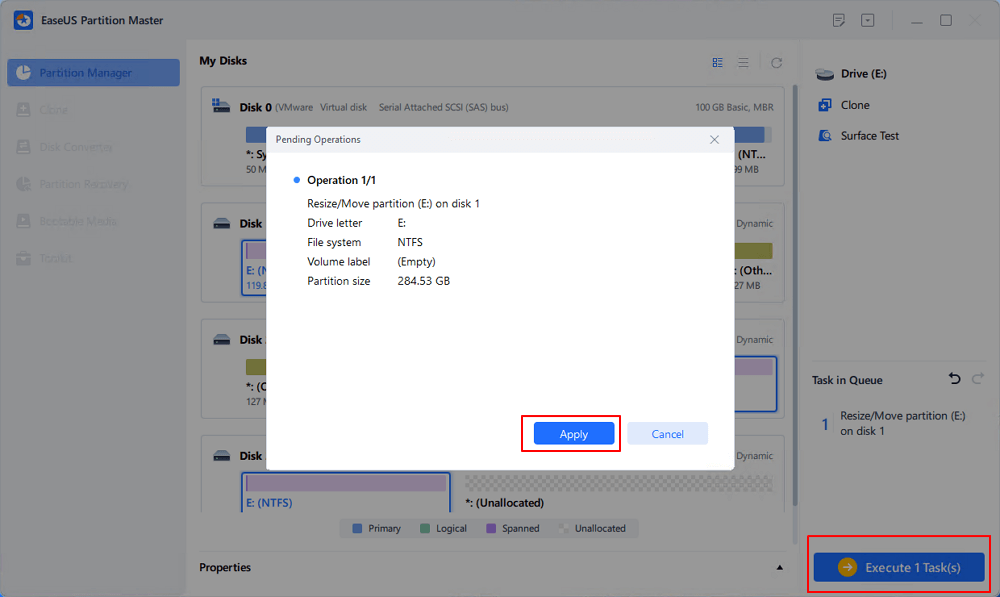Viewport: 1000px width, 597px height.
Task: Redo the queued task
Action: 978,379
